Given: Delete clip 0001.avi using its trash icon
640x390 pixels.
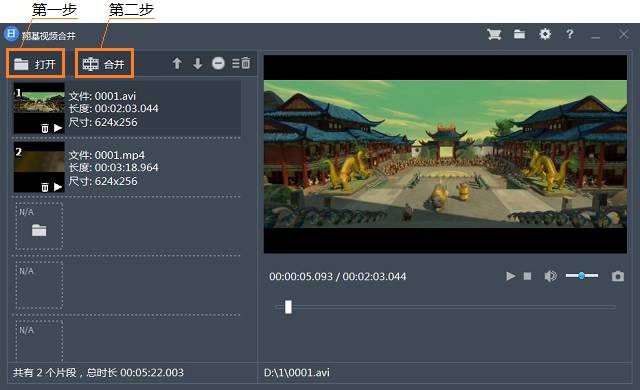Looking at the screenshot, I should [45, 129].
